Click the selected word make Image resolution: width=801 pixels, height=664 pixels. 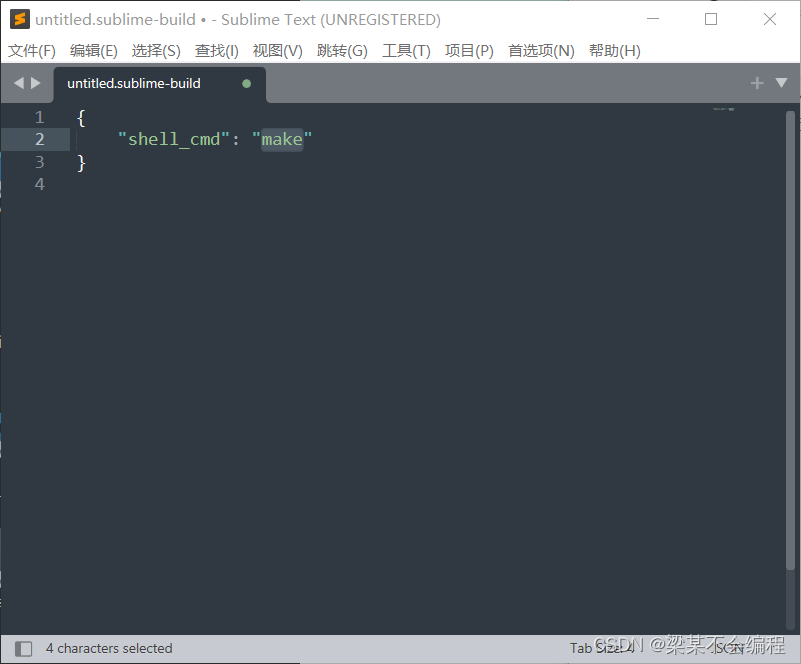(x=282, y=139)
